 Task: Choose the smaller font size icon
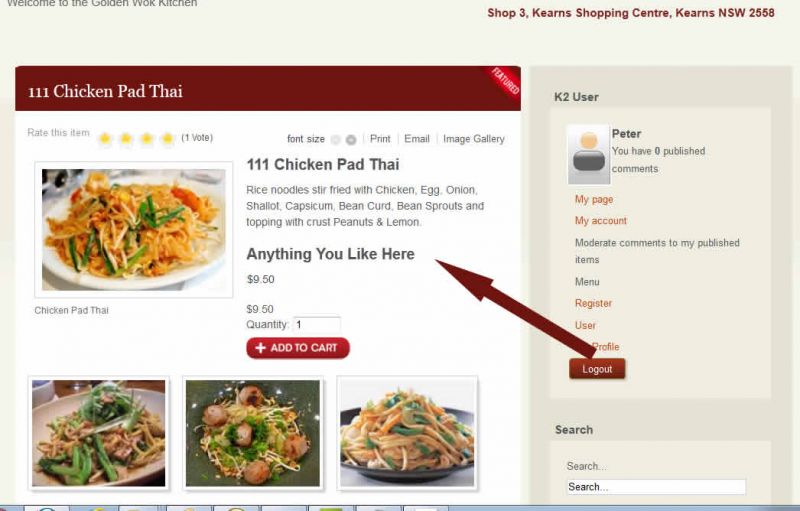coord(335,139)
